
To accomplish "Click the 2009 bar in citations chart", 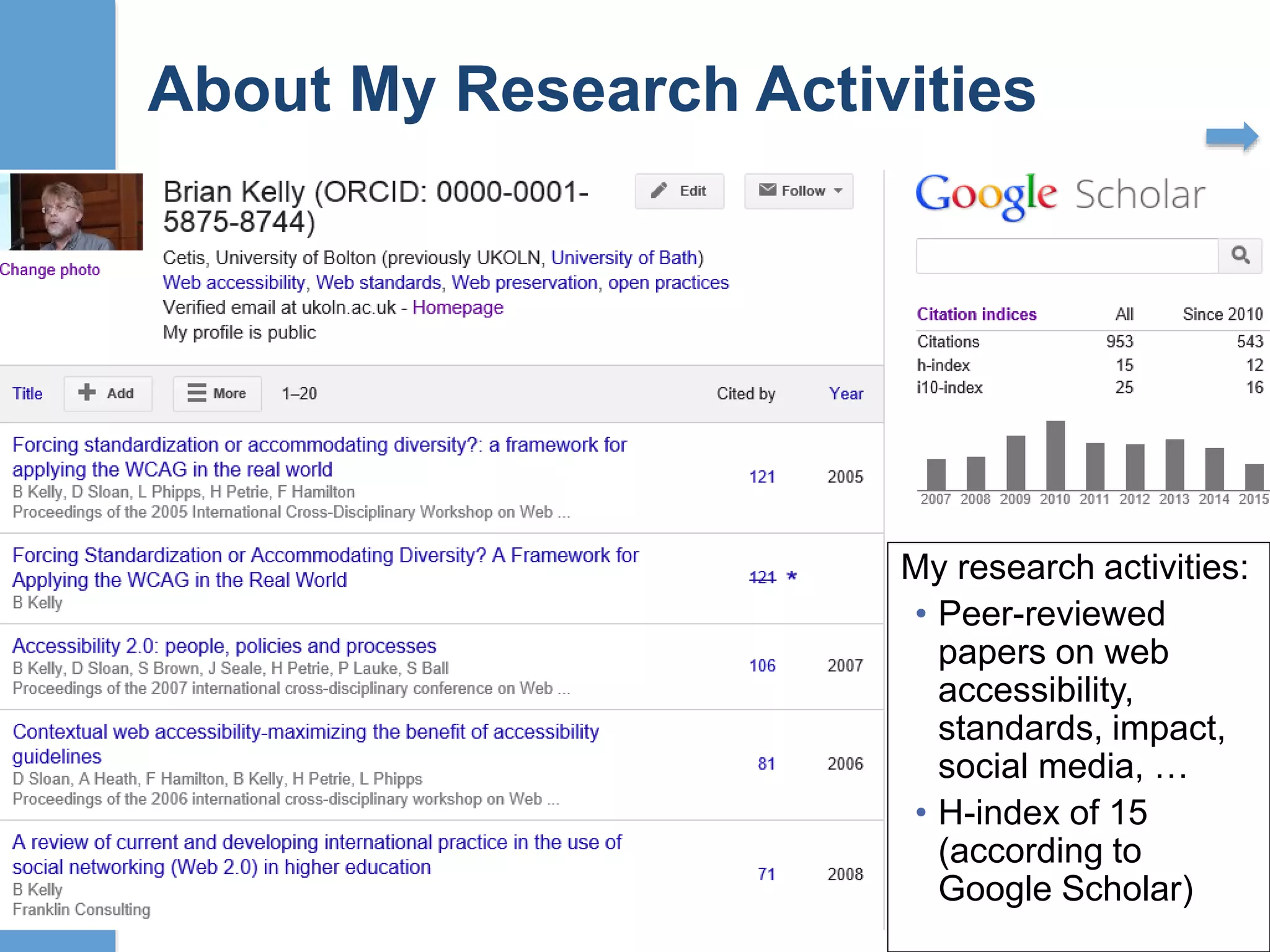I will (x=1016, y=463).
